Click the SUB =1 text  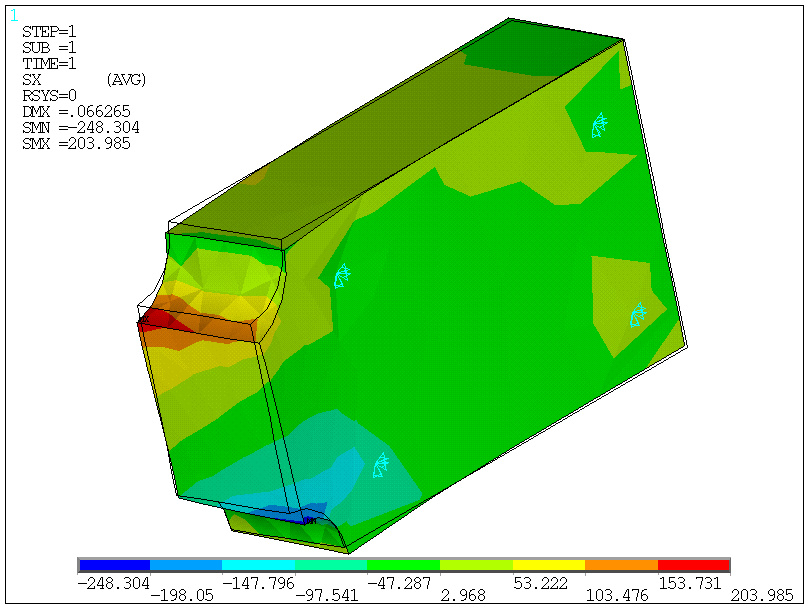(49, 48)
